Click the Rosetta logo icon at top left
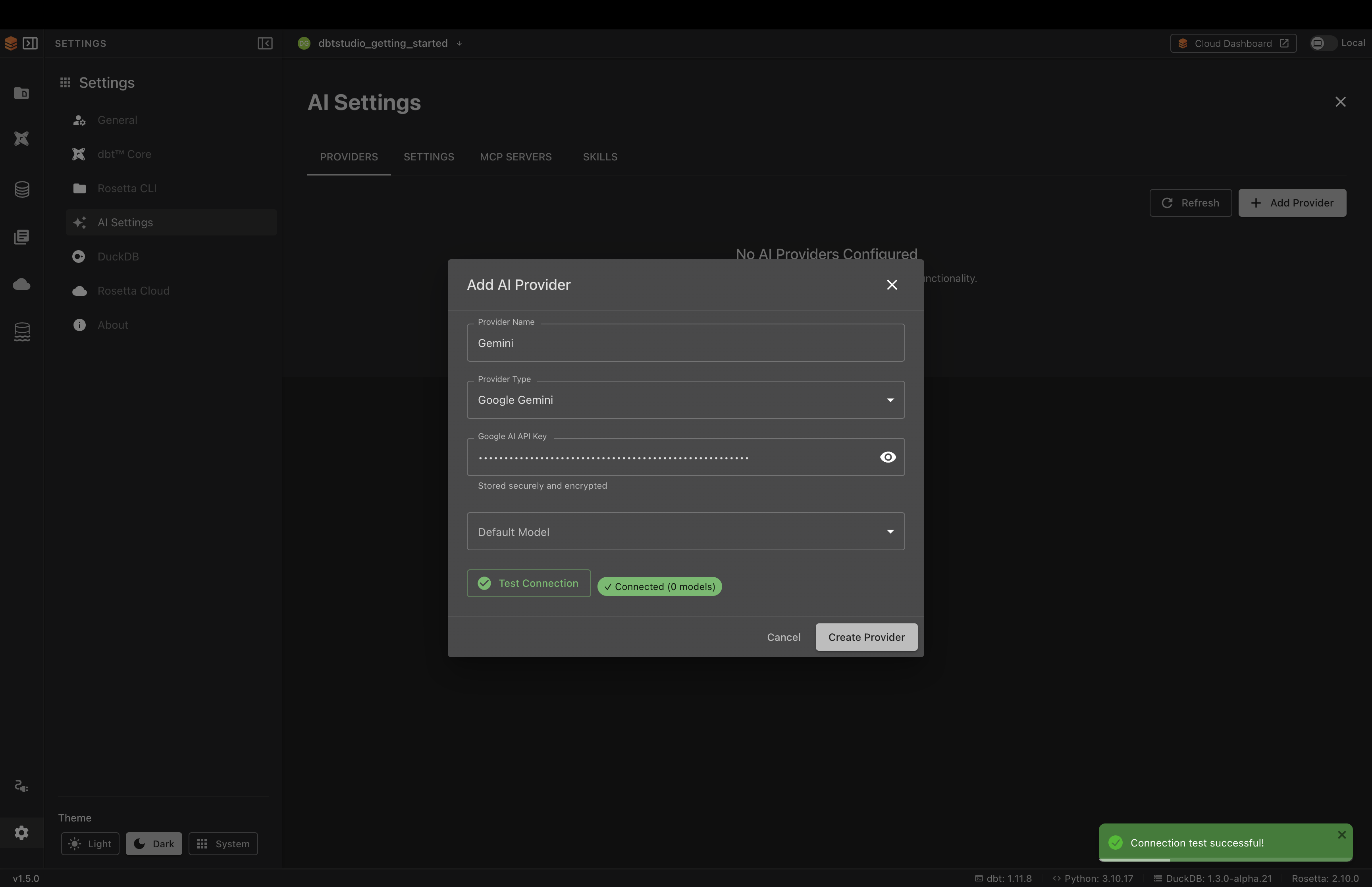This screenshot has height=887, width=1372. point(10,43)
